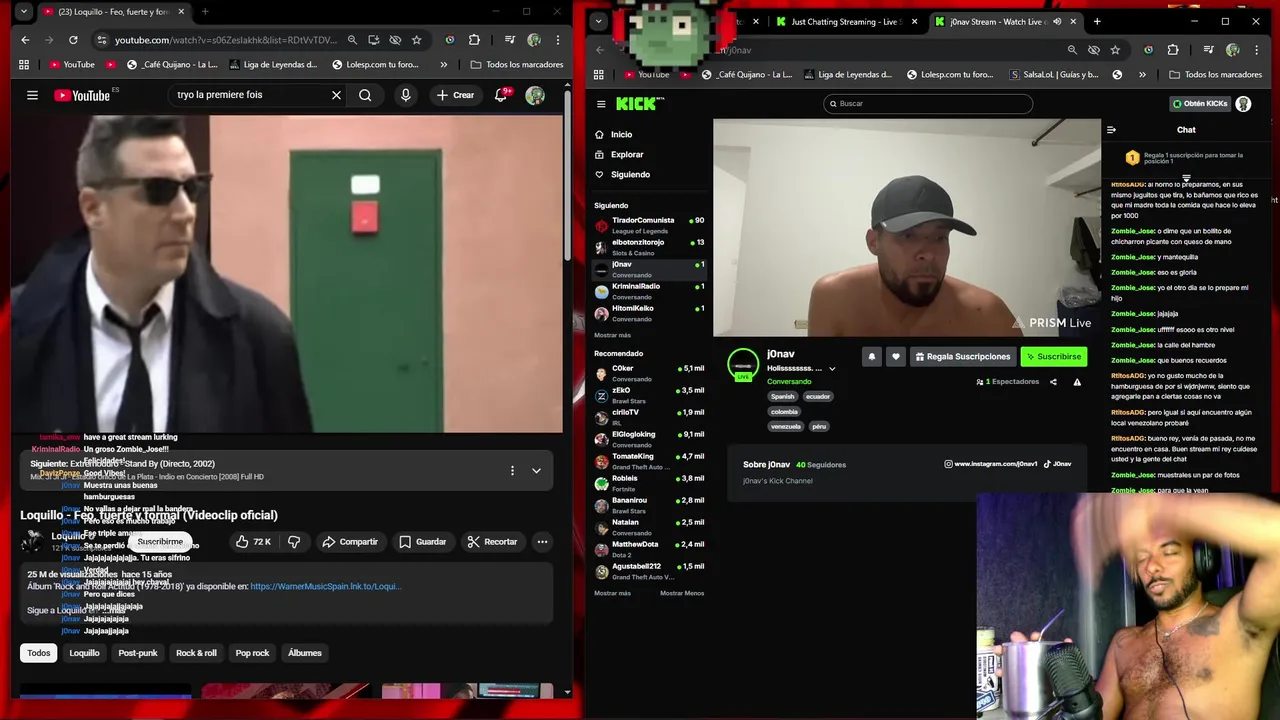1280x720 pixels.
Task: Open the playlist three-dot options
Action: 512,470
